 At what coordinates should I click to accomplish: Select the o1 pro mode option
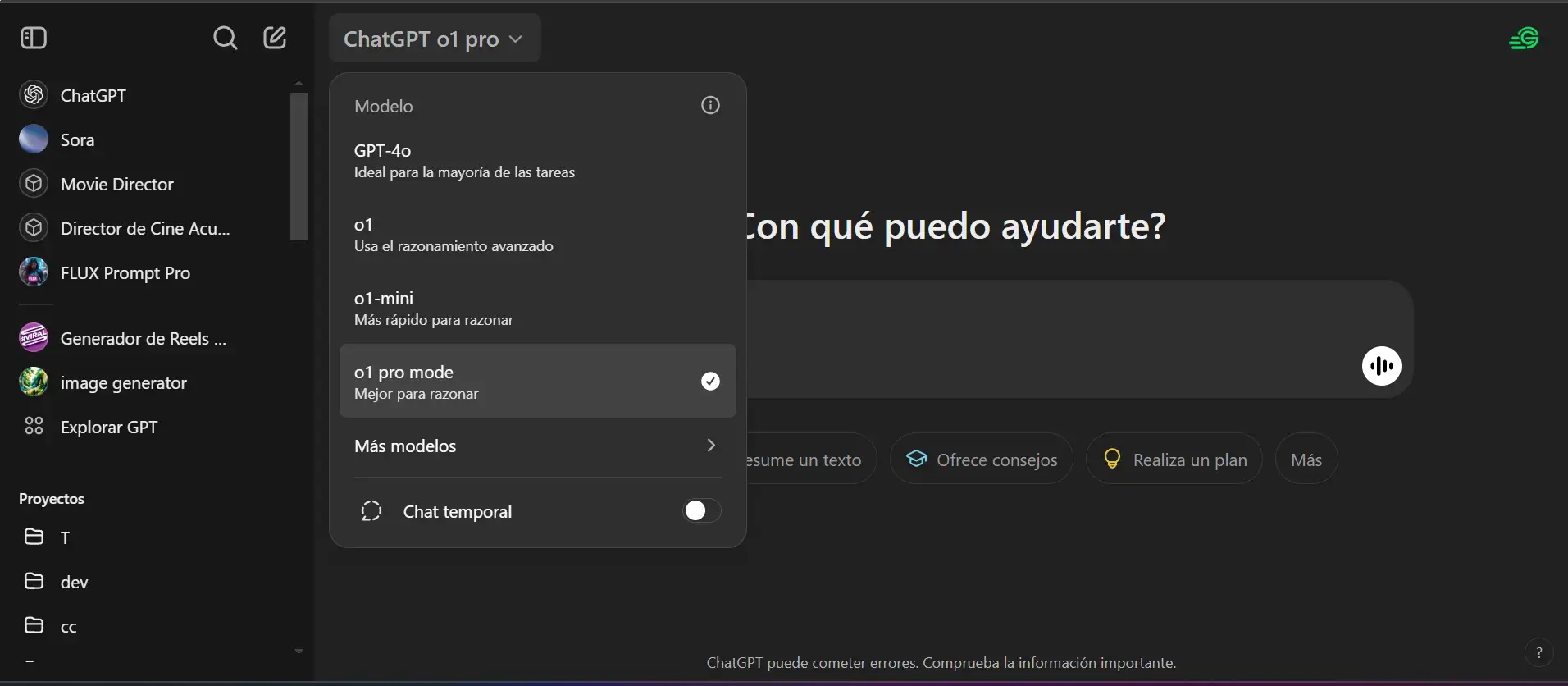[537, 381]
